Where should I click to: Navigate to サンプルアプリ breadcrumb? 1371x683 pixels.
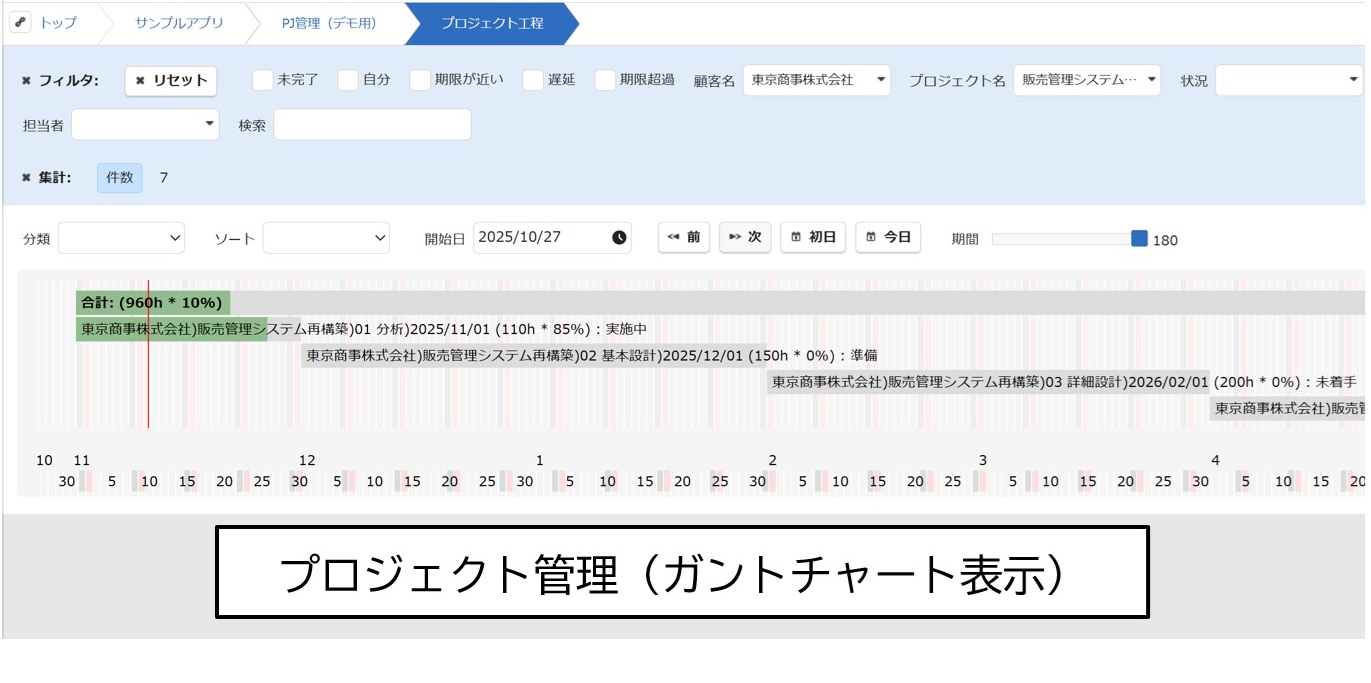coord(179,23)
